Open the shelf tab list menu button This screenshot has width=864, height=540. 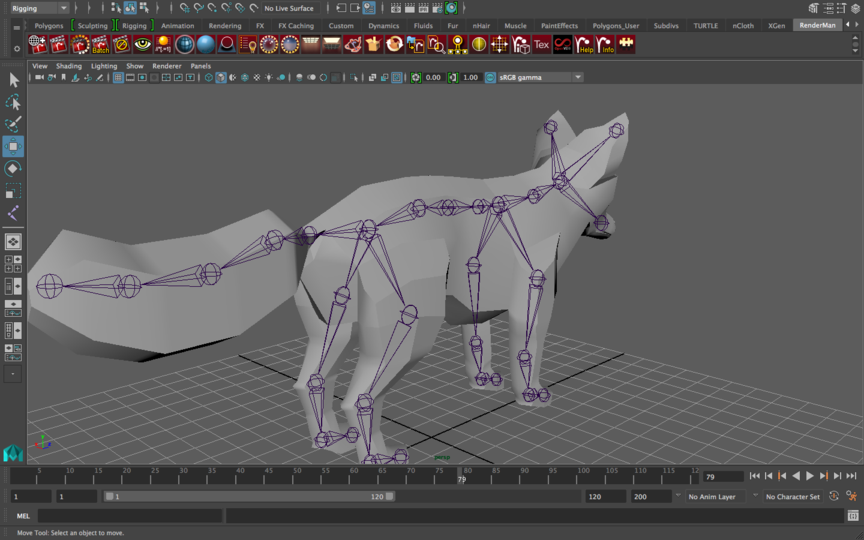click(17, 26)
